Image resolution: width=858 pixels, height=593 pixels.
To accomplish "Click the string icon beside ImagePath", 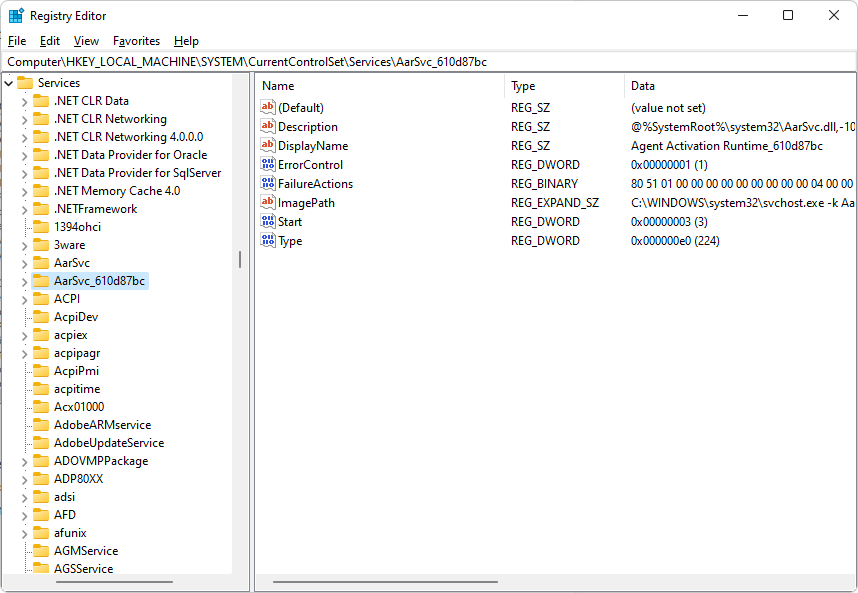I will tap(268, 202).
